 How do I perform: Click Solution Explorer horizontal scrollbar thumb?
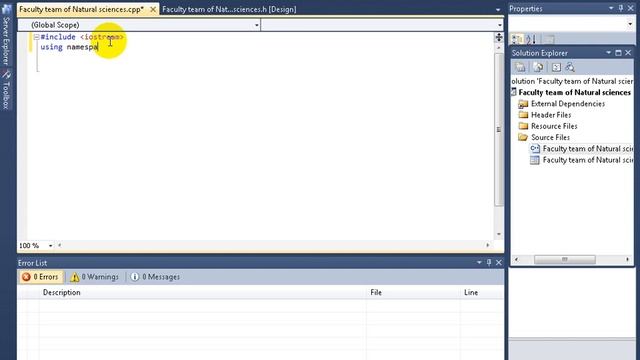click(x=565, y=260)
